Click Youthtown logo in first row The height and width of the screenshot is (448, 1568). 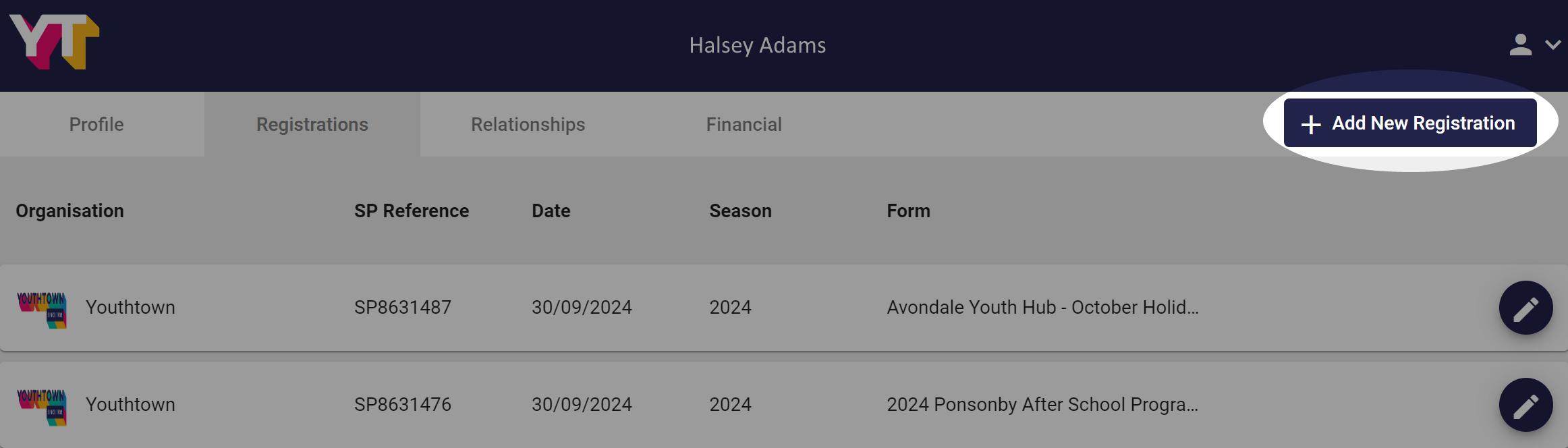coord(42,310)
